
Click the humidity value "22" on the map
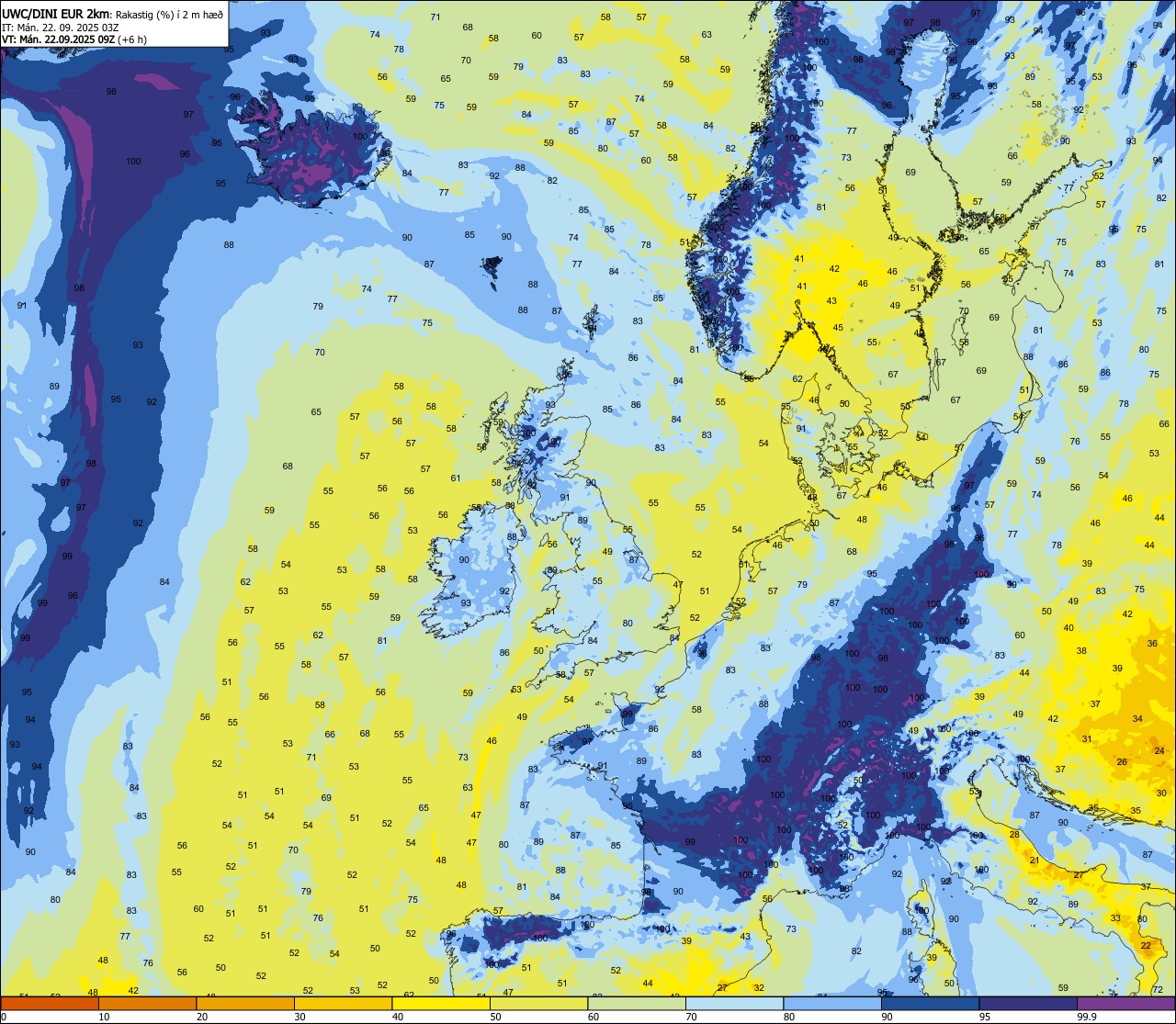1146,945
